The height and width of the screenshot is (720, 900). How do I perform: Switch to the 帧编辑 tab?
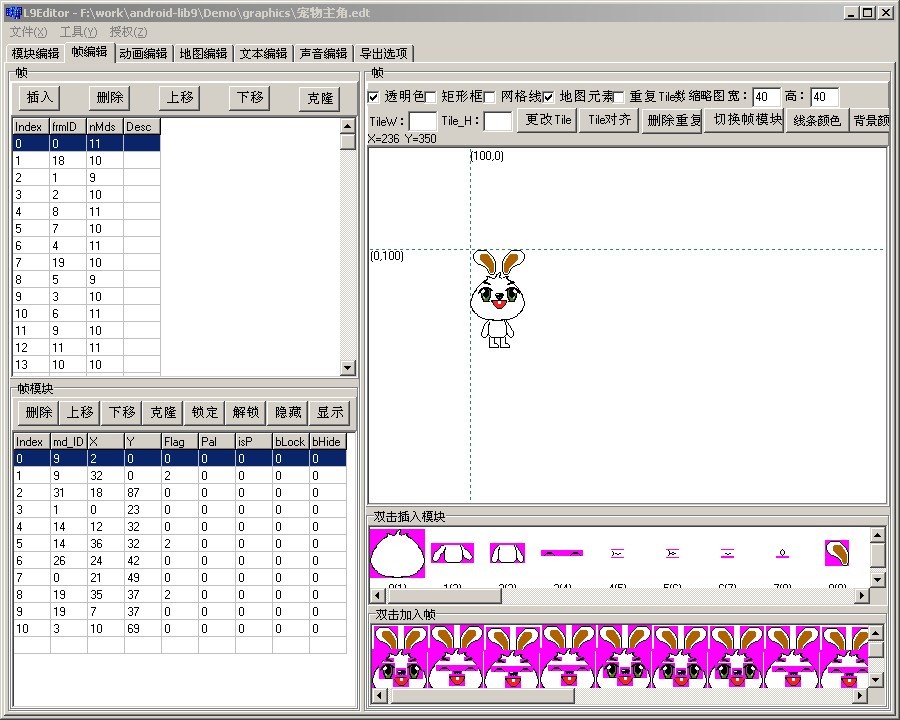pyautogui.click(x=90, y=52)
